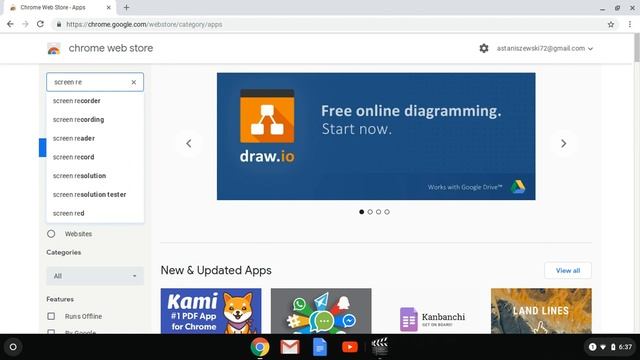640x360 pixels.
Task: Click 'chrome web store' title link
Action: click(x=111, y=48)
